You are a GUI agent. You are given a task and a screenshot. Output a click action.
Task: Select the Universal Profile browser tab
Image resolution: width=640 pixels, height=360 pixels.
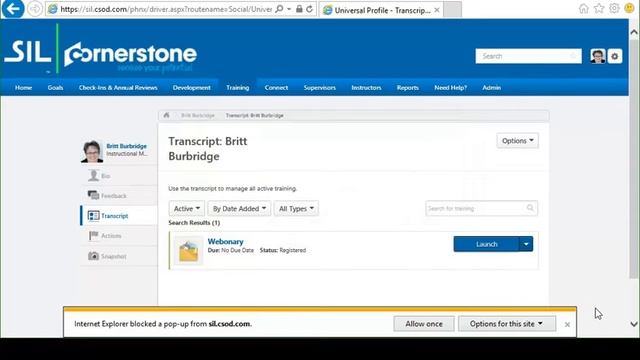(x=381, y=10)
